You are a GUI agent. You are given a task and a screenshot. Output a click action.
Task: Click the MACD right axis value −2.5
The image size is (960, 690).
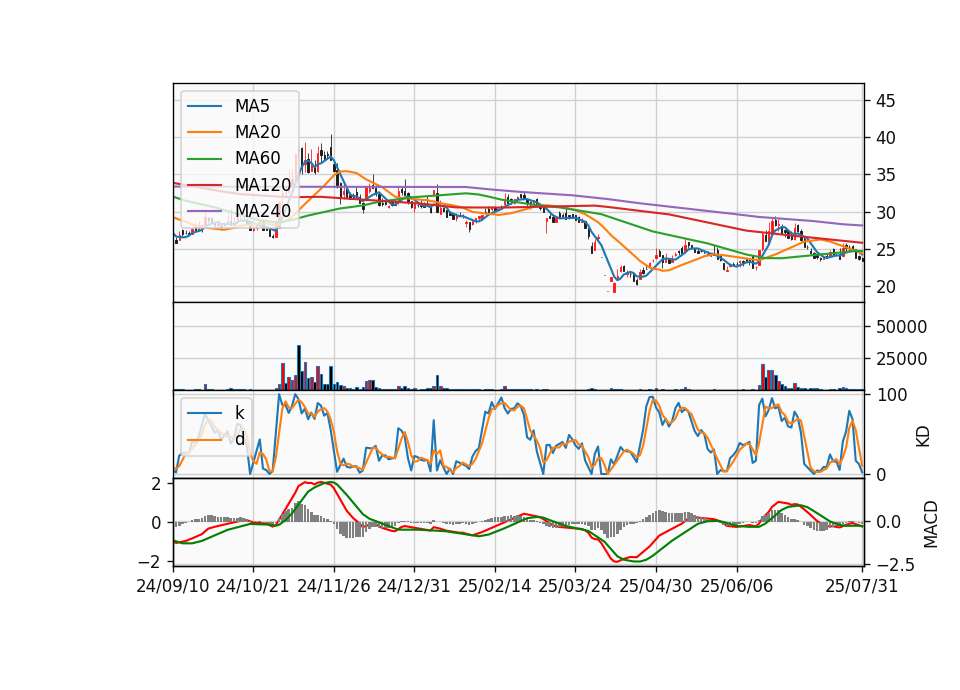[x=895, y=564]
